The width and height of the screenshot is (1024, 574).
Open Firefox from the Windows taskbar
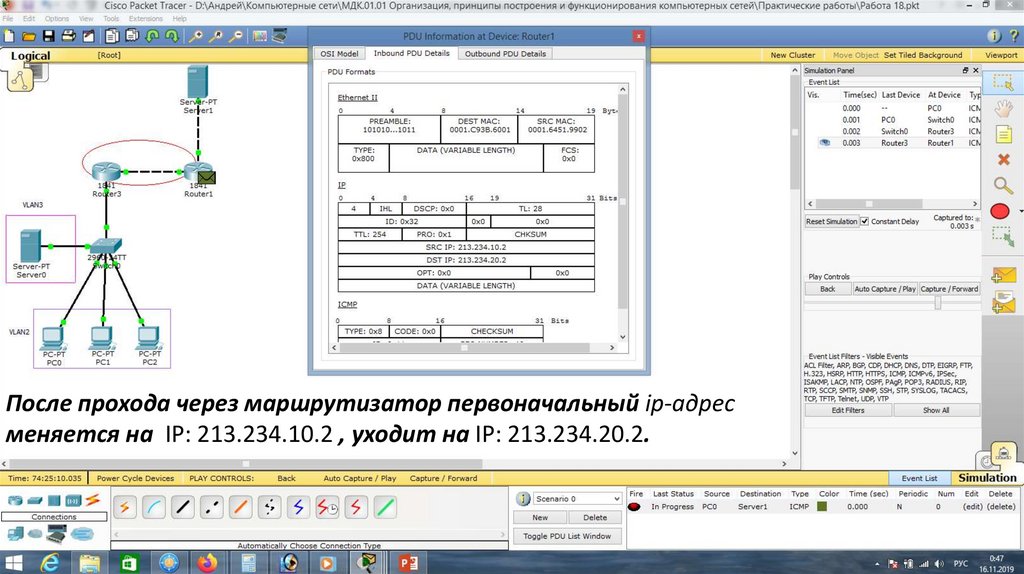click(206, 563)
